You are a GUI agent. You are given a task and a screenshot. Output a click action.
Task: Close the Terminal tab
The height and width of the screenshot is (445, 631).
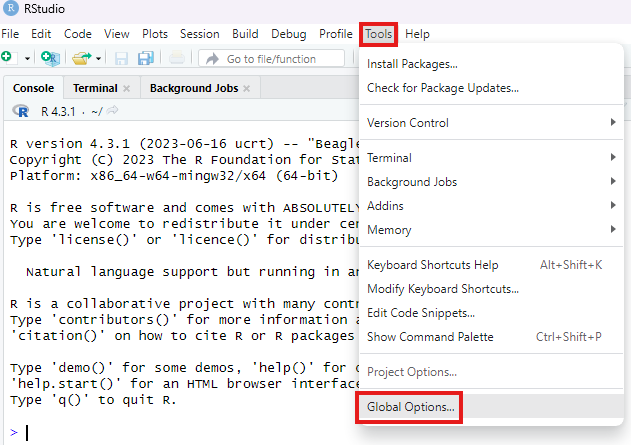pos(126,88)
